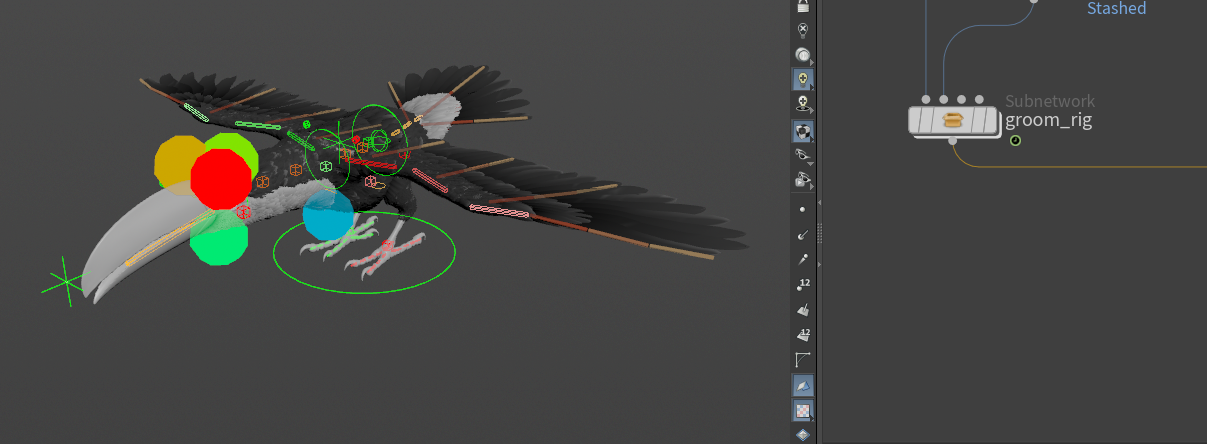Click the output connector atop the network
1207x444 pixels.
1033,1
